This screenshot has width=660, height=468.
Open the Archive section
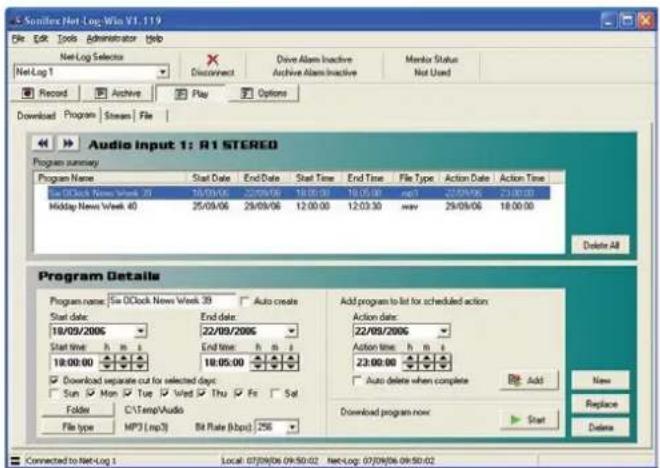[117, 93]
